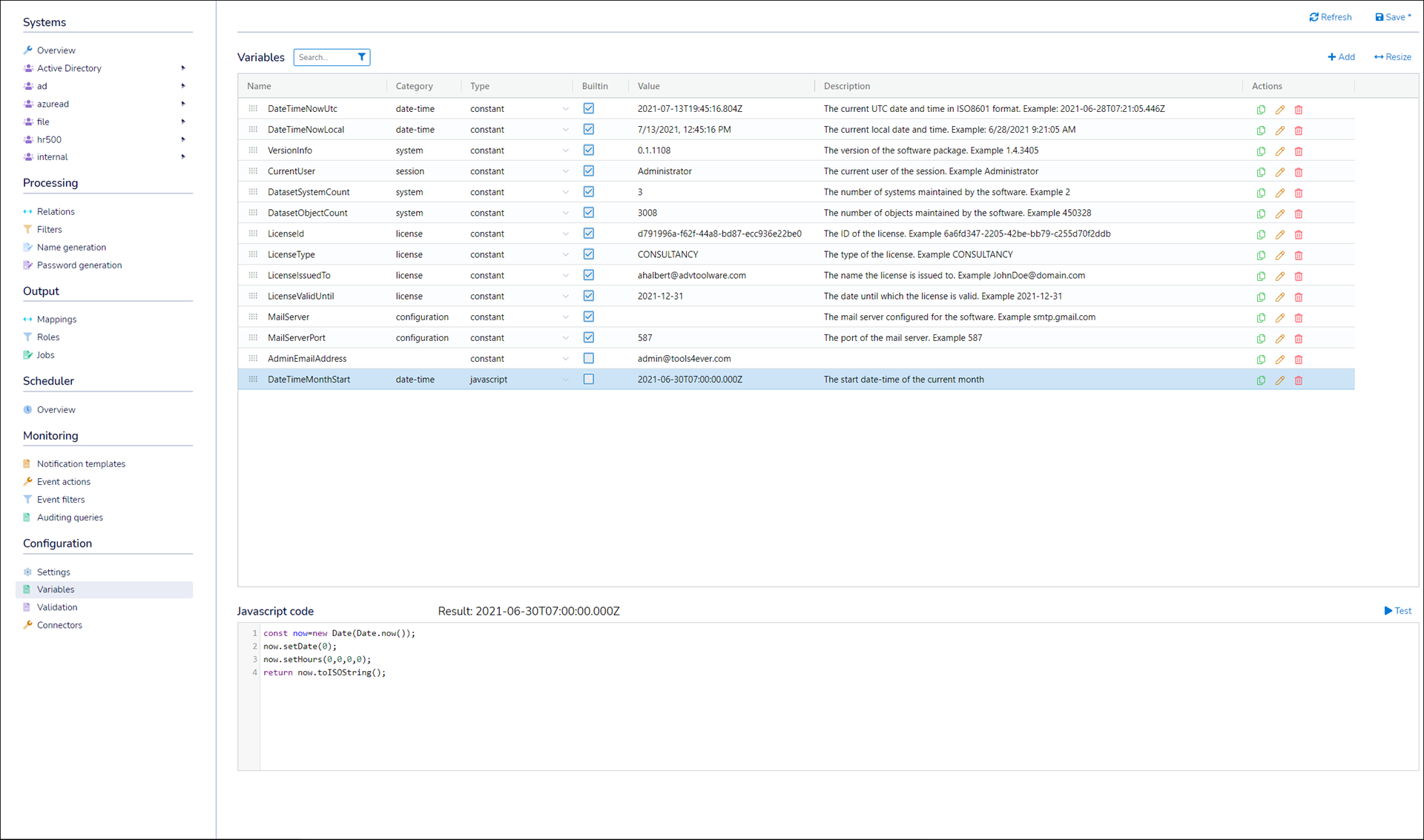Image resolution: width=1424 pixels, height=840 pixels.
Task: Toggle the Builtin checkbox for AdminEmailAddress
Action: 589,358
